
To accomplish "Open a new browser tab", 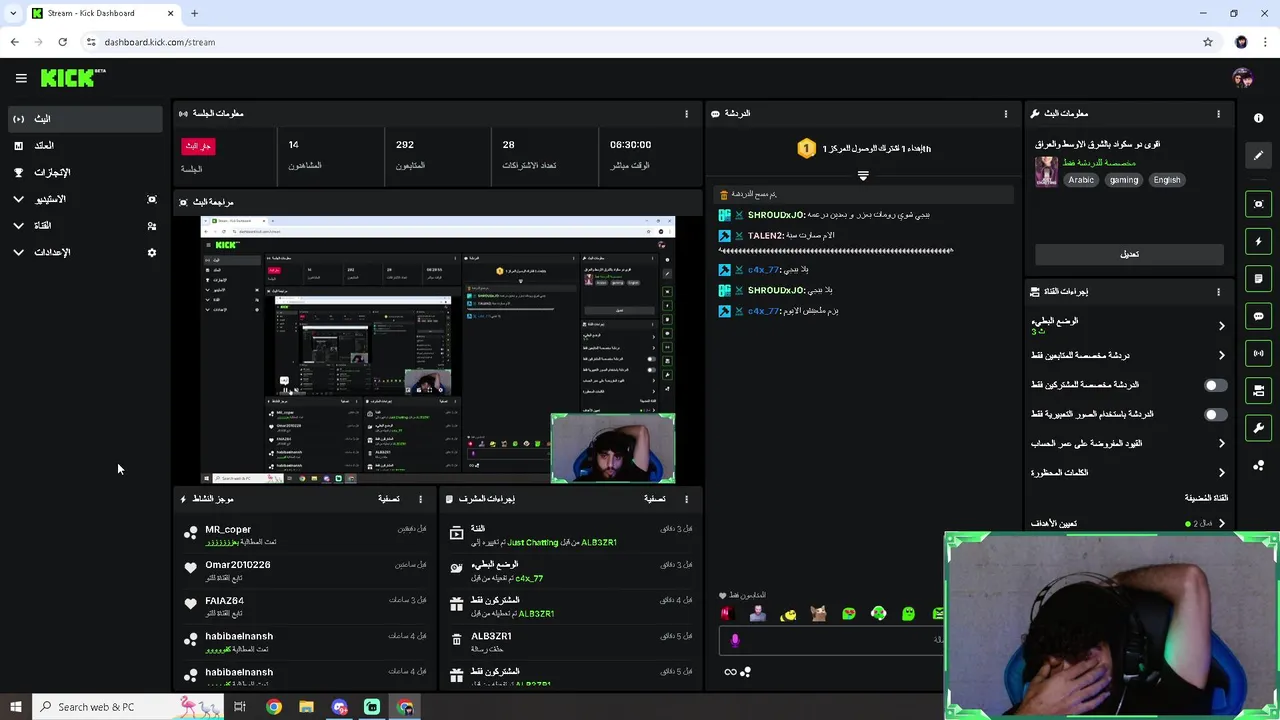I will pos(194,13).
